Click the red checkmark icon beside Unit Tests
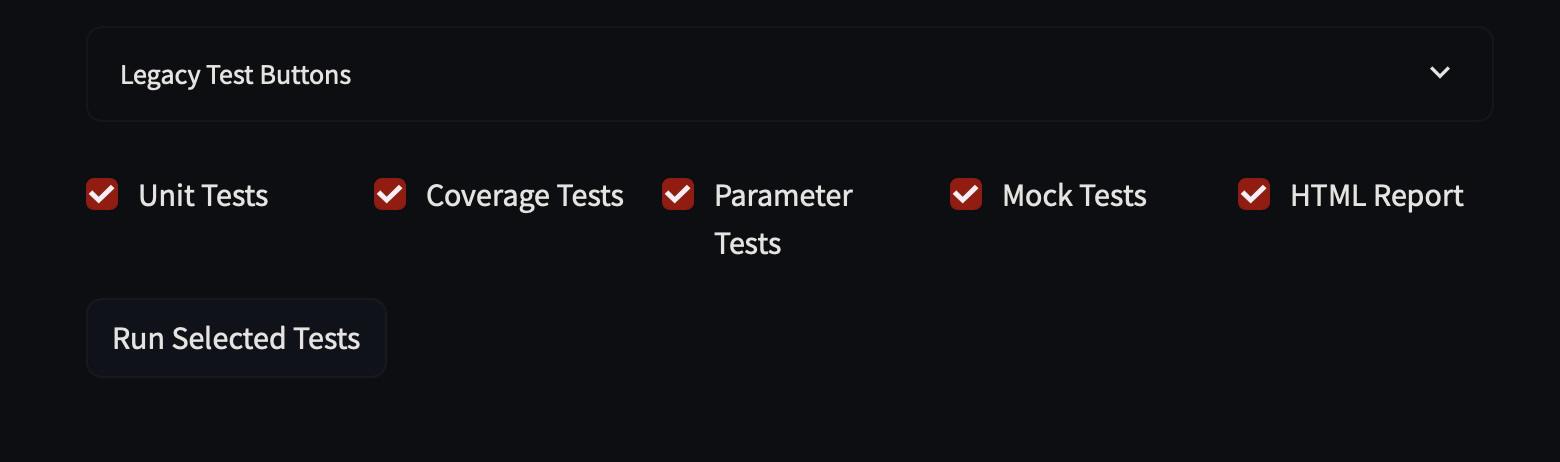Screen dimensions: 1560x462 tap(102, 194)
